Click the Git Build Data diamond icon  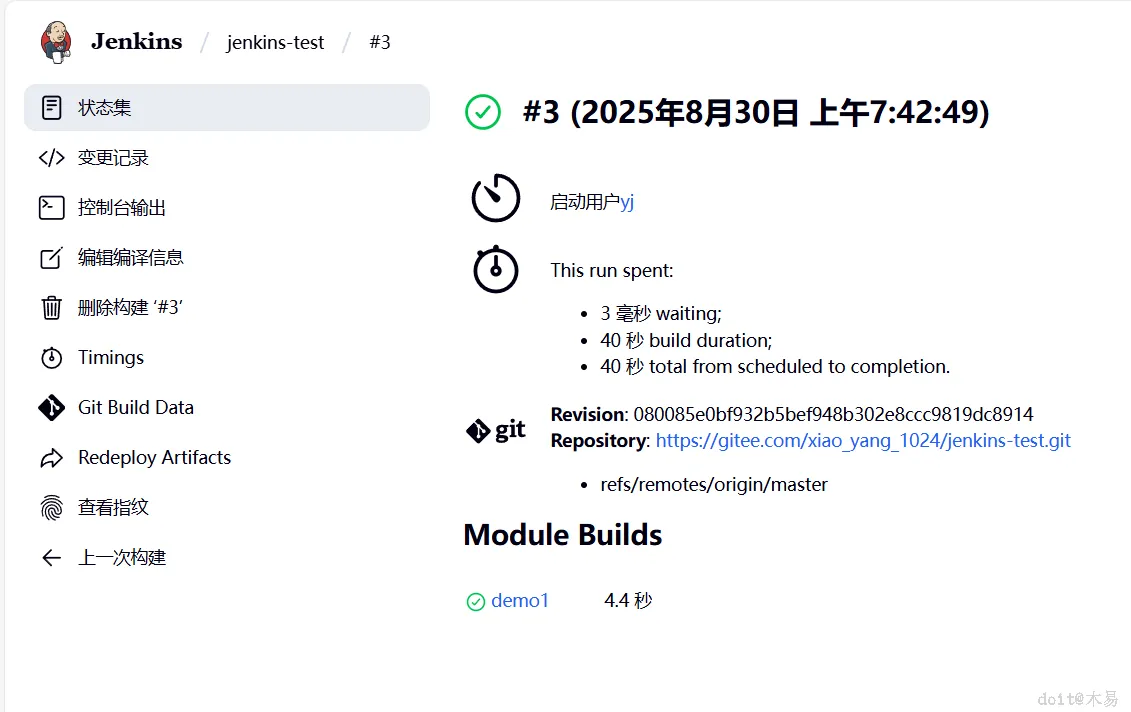(x=51, y=408)
